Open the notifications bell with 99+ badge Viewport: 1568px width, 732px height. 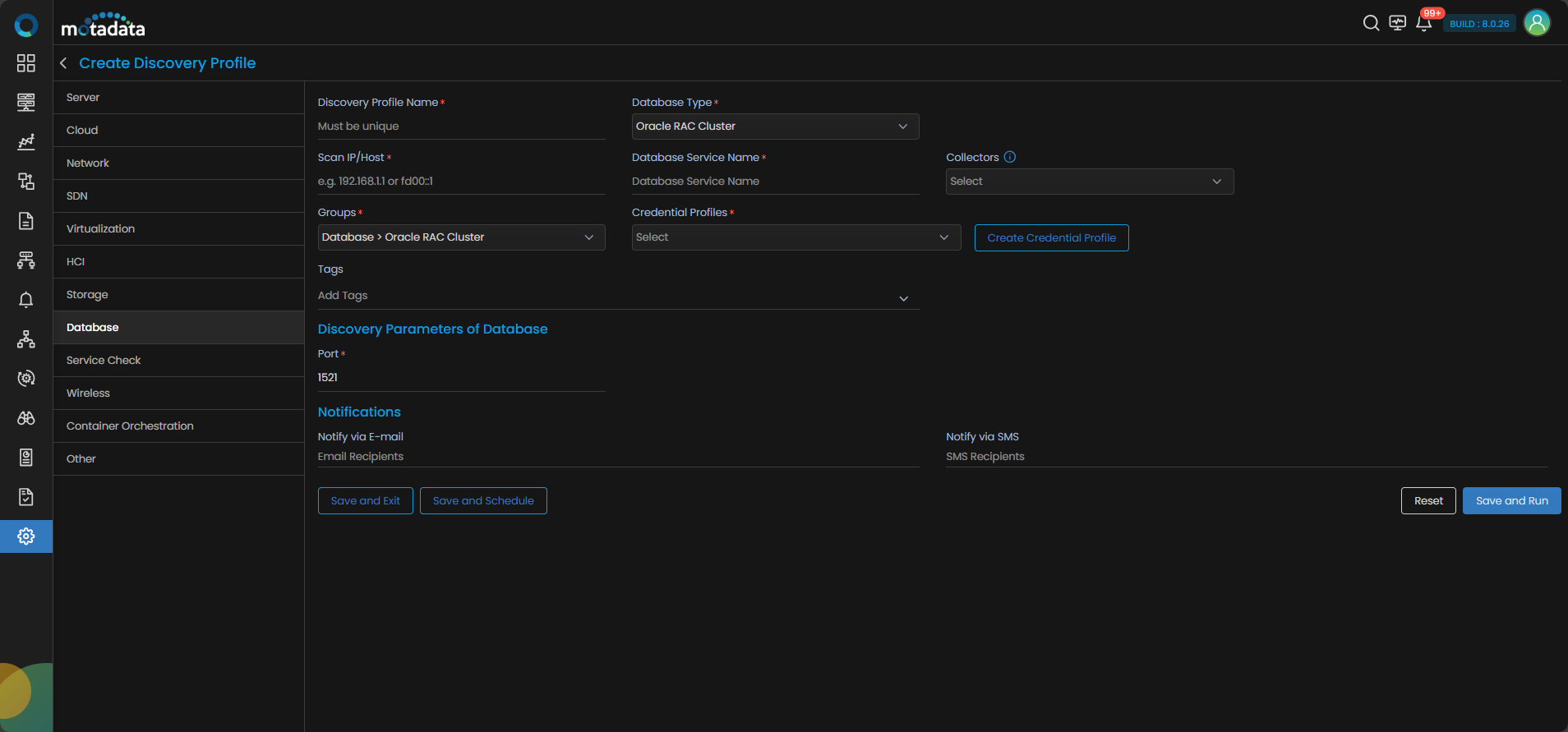point(1424,23)
